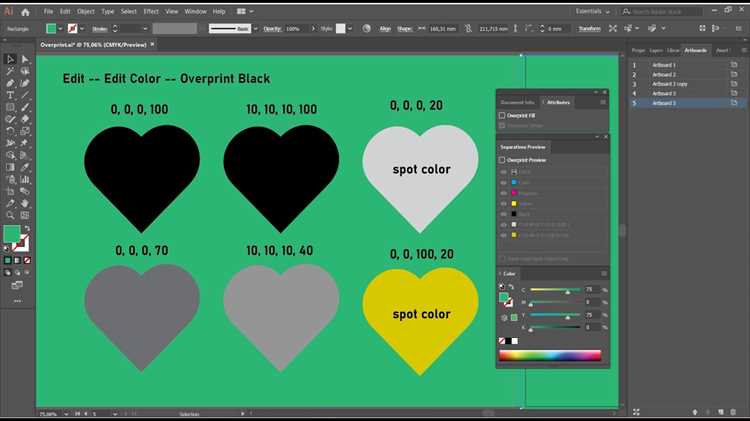Screen dimensions: 750x421
Task: Open the zoom level dropdown in the status bar
Action: (66, 414)
